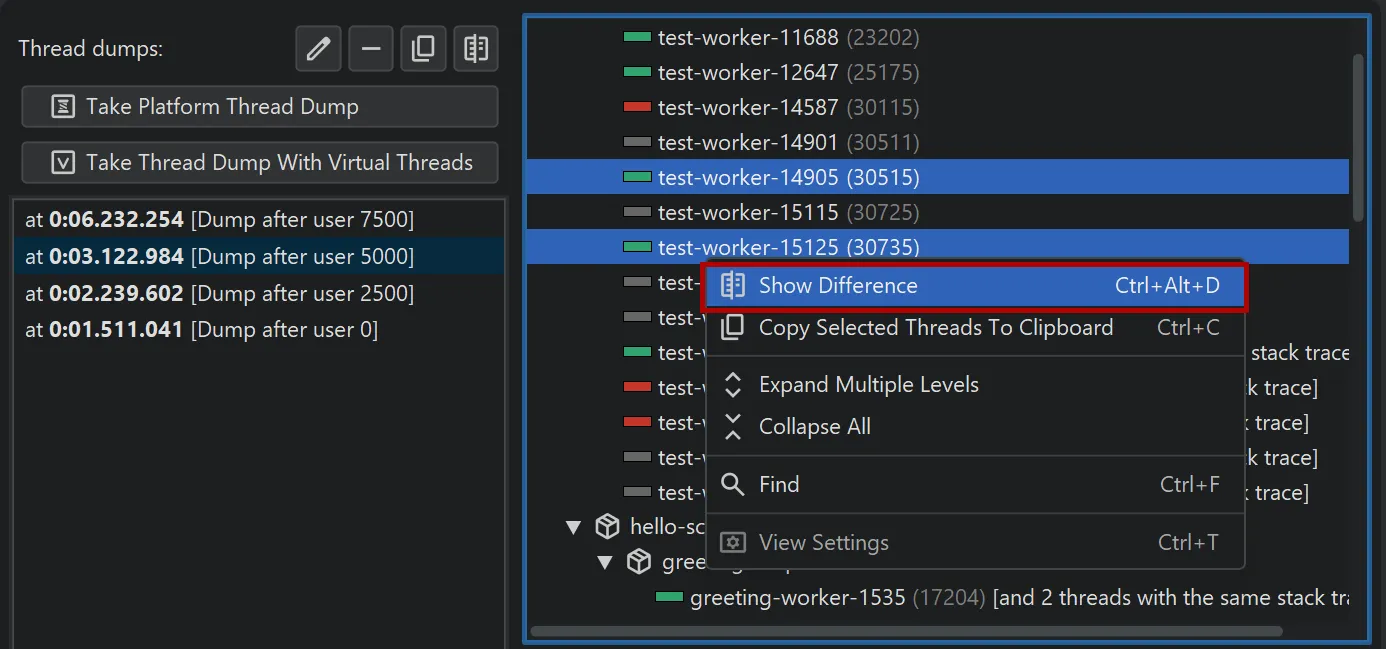
Task: Click the package icon next to hello-sc node
Action: coord(607,526)
